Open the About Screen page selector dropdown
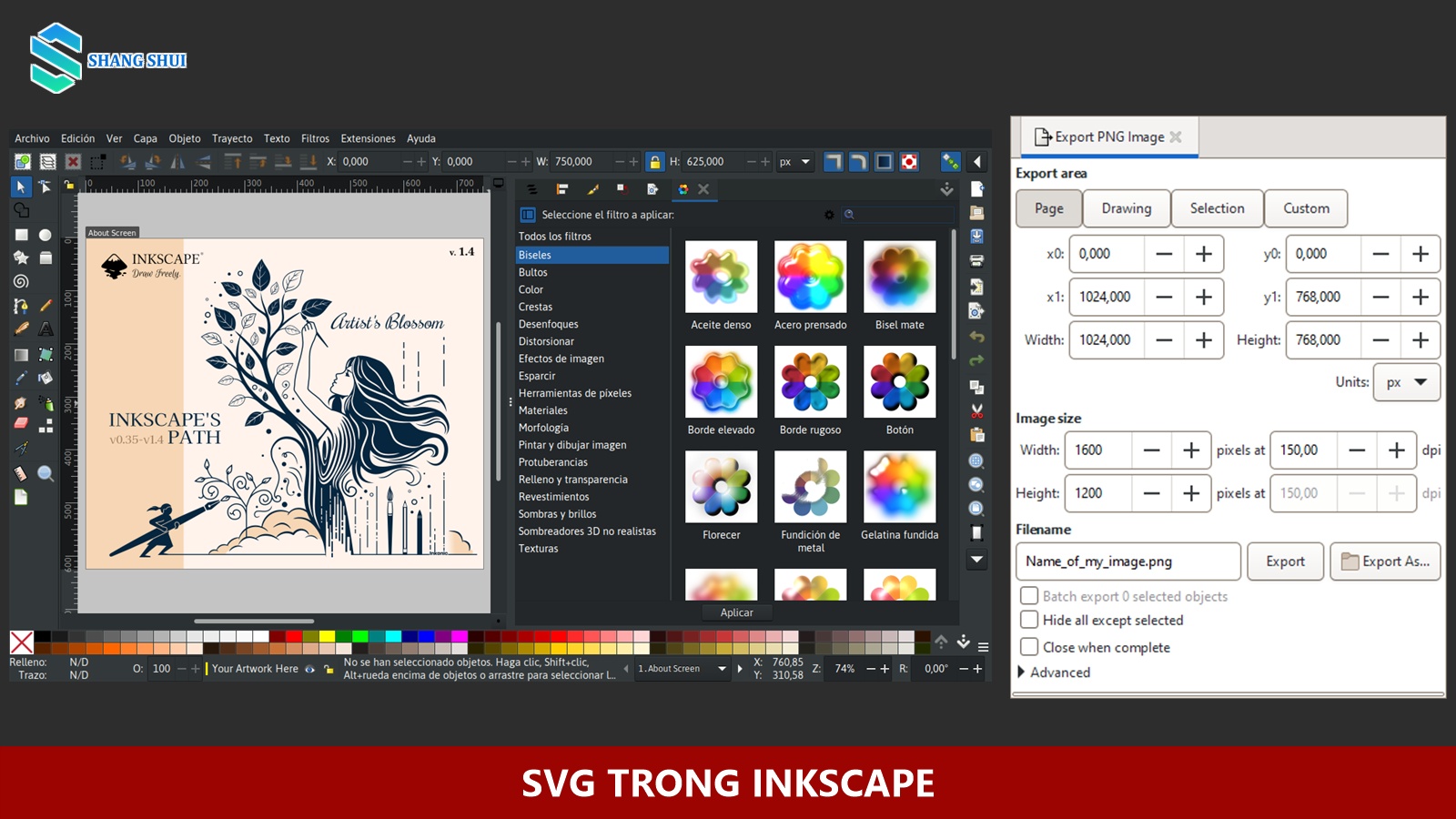Screen dimensions: 1456x819 [x=682, y=669]
